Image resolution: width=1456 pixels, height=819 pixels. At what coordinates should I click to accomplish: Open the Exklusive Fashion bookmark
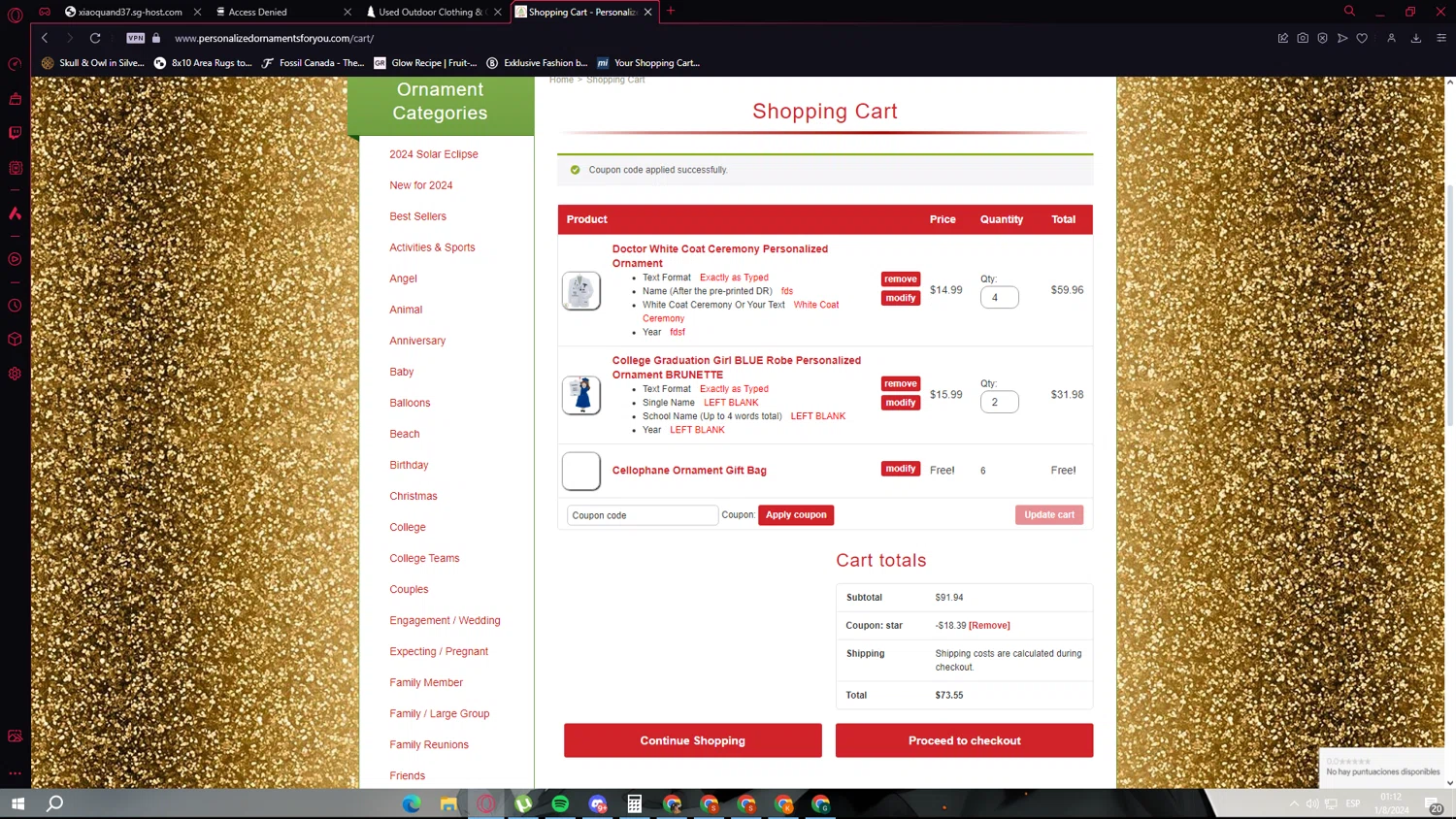[537, 63]
